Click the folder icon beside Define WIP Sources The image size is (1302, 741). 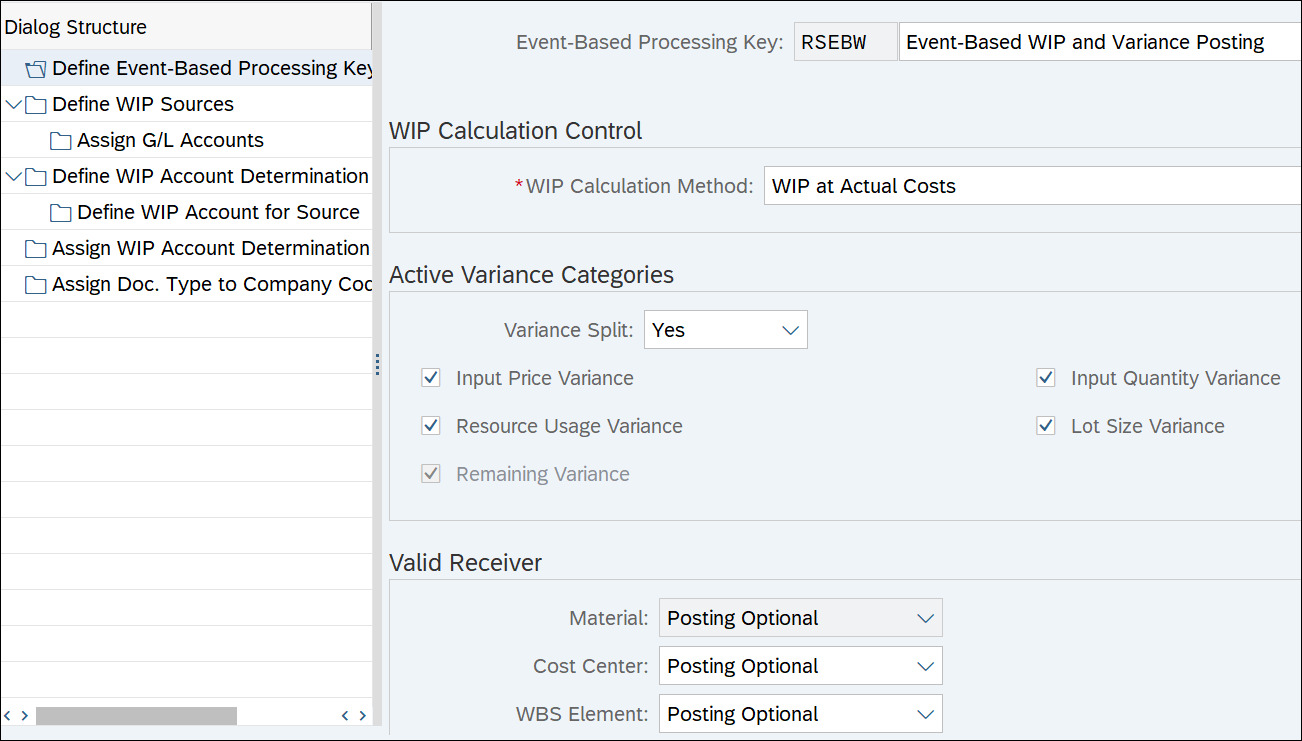pyautogui.click(x=36, y=105)
